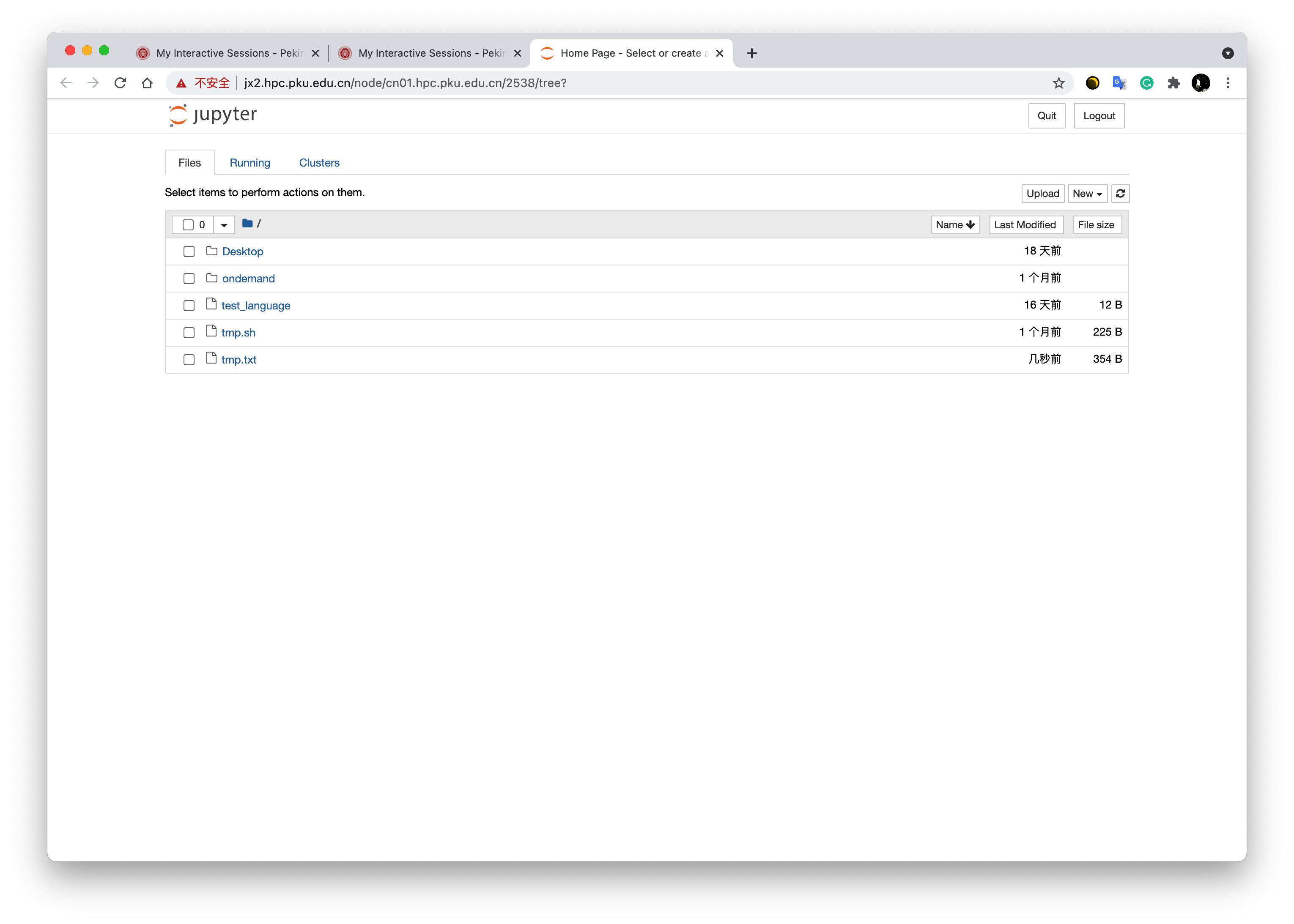
Task: Click the selected count 0 label
Action: click(x=202, y=225)
